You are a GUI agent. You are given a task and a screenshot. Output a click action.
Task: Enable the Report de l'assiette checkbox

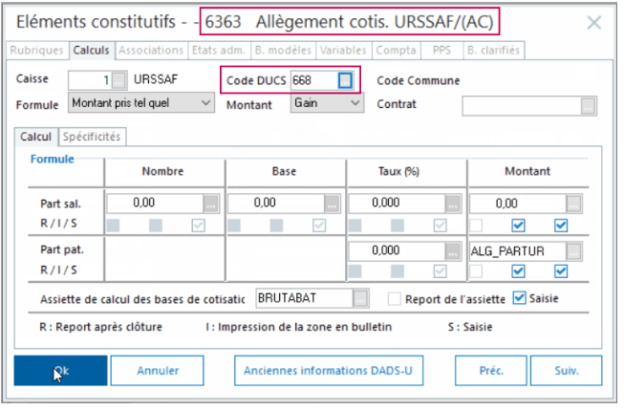[394, 299]
